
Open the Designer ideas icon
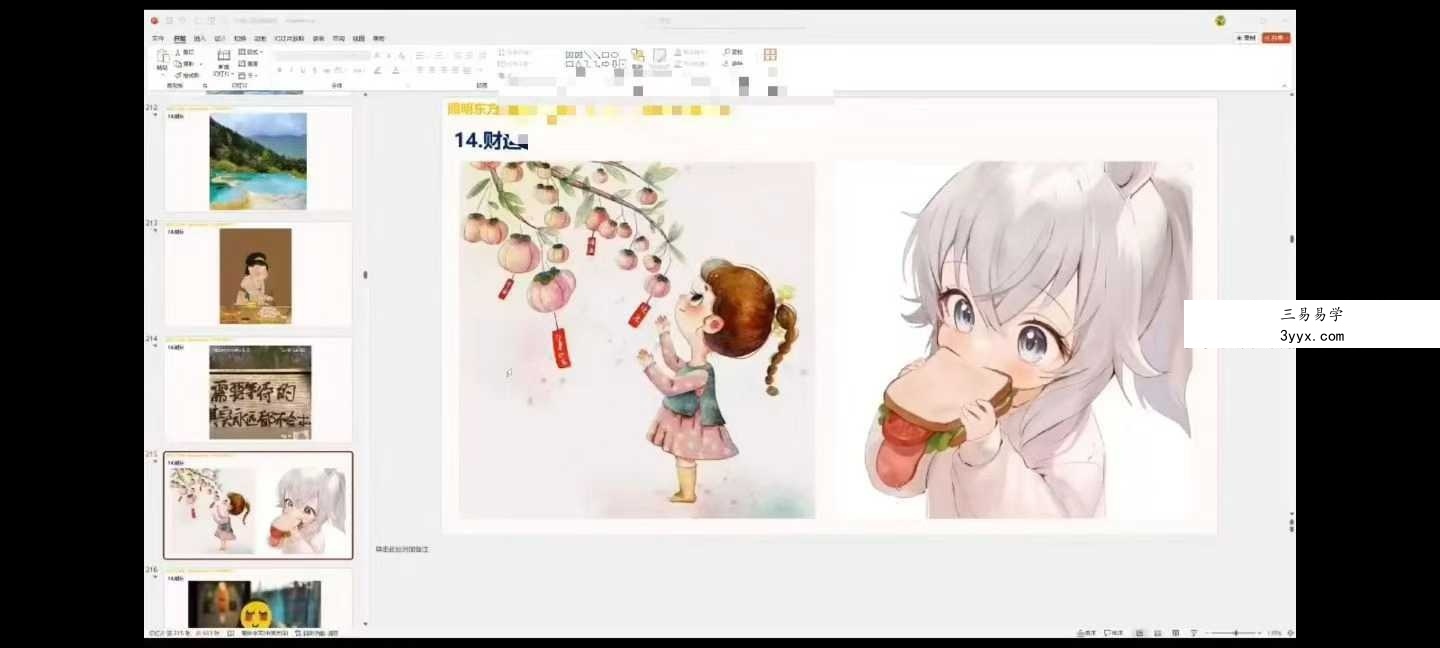click(770, 55)
